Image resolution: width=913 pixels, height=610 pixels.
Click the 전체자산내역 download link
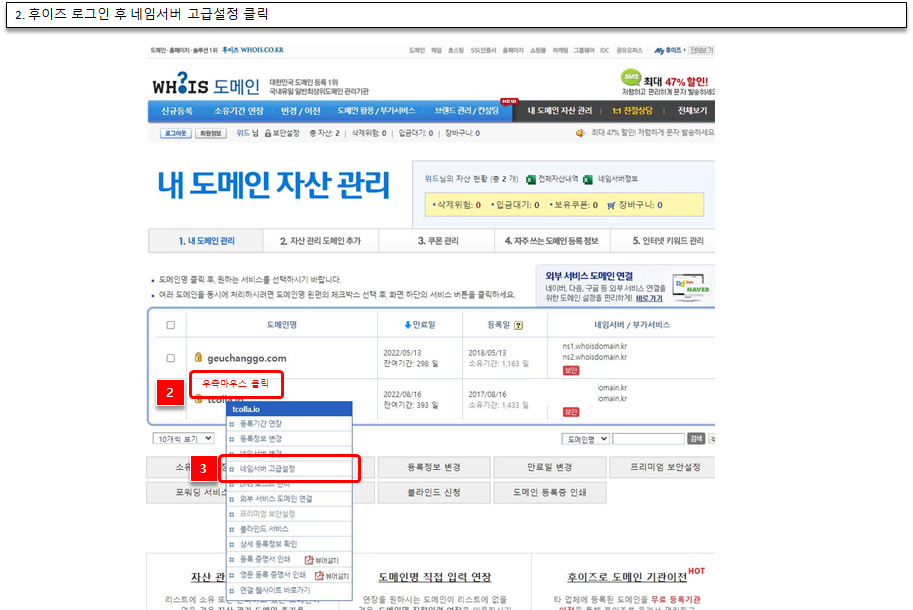[558, 179]
